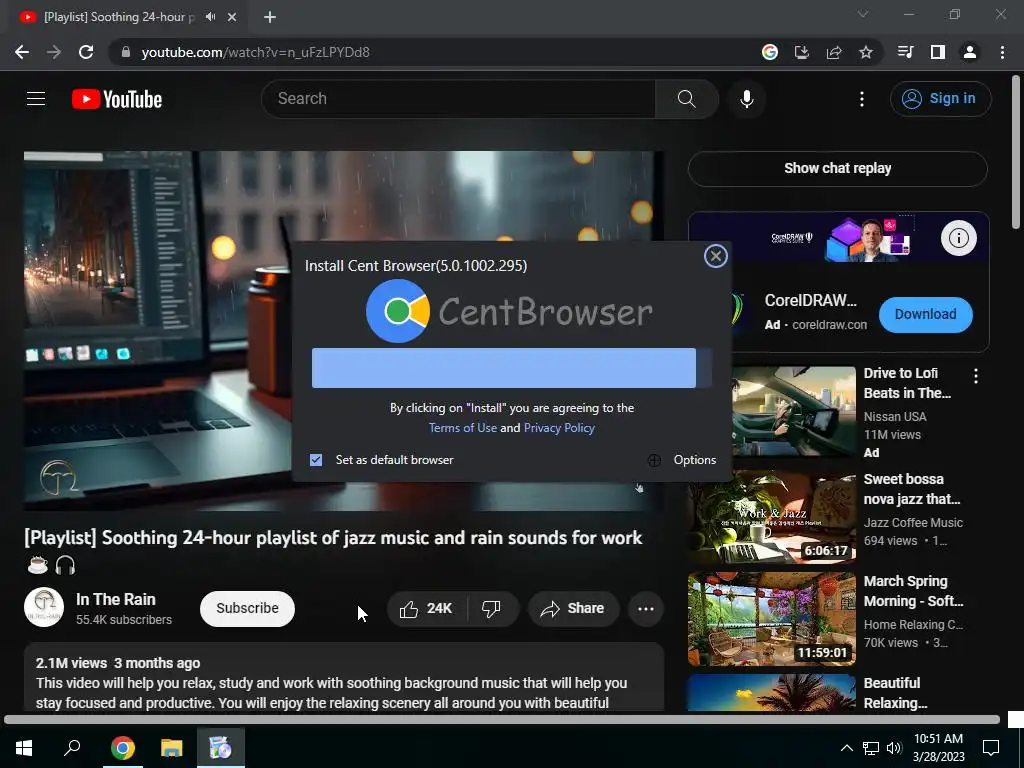Select the Soothing 24-hour playlist tab
Image resolution: width=1024 pixels, height=768 pixels.
[x=120, y=17]
